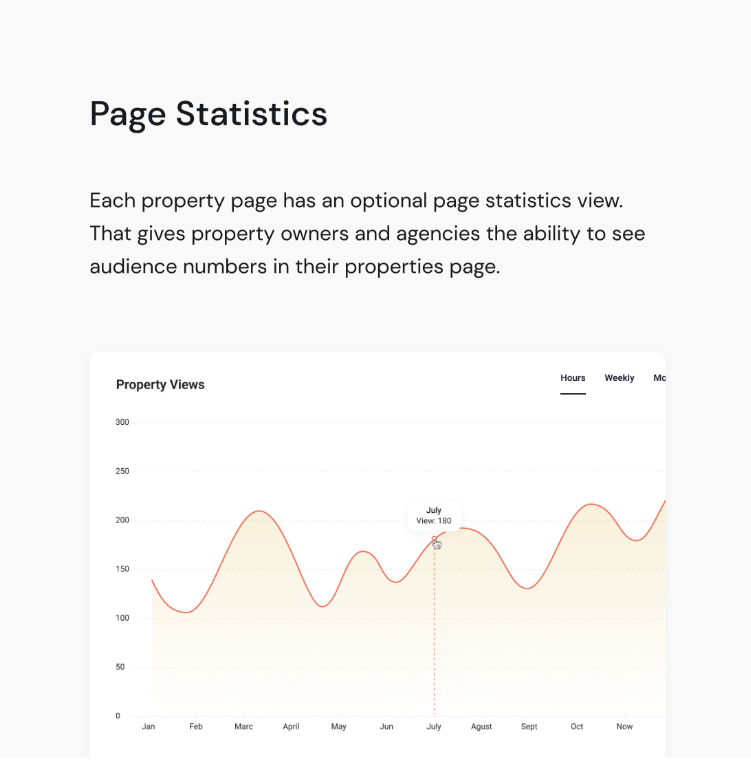The image size is (751, 762).
Task: Click the 150 value axis label
Action: (x=122, y=569)
